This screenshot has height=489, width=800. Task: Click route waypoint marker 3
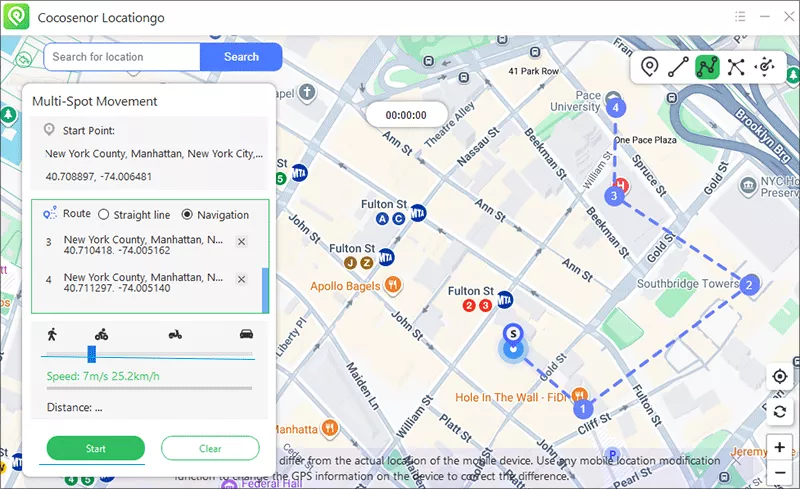(614, 196)
